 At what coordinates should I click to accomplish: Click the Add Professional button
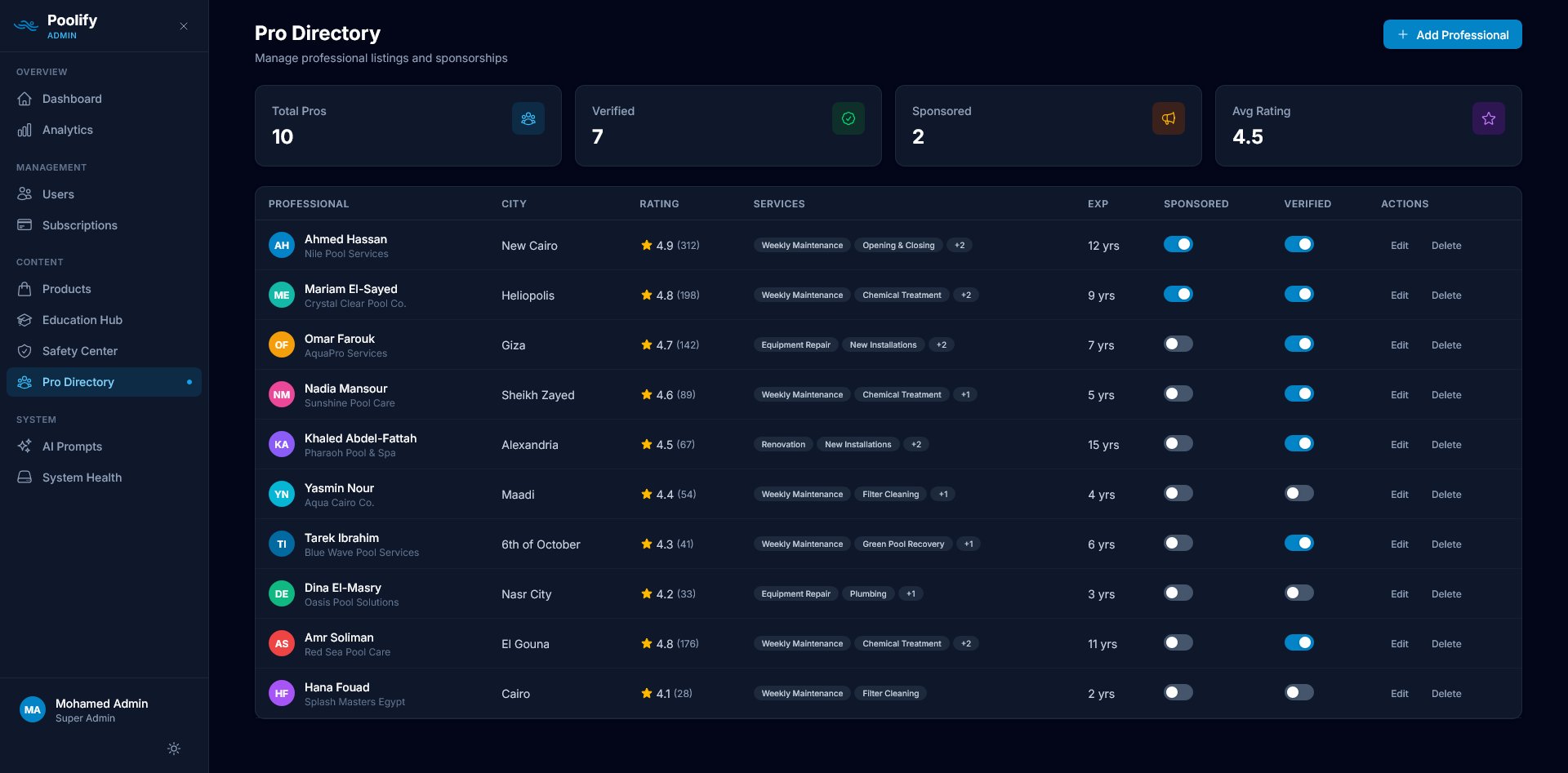pos(1452,34)
